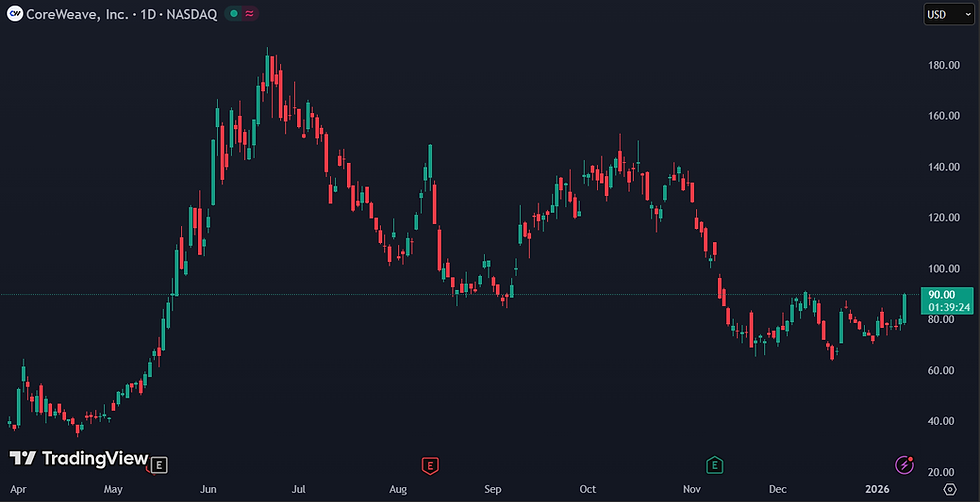
Task: Click the 160.00 price axis label
Action: point(944,116)
